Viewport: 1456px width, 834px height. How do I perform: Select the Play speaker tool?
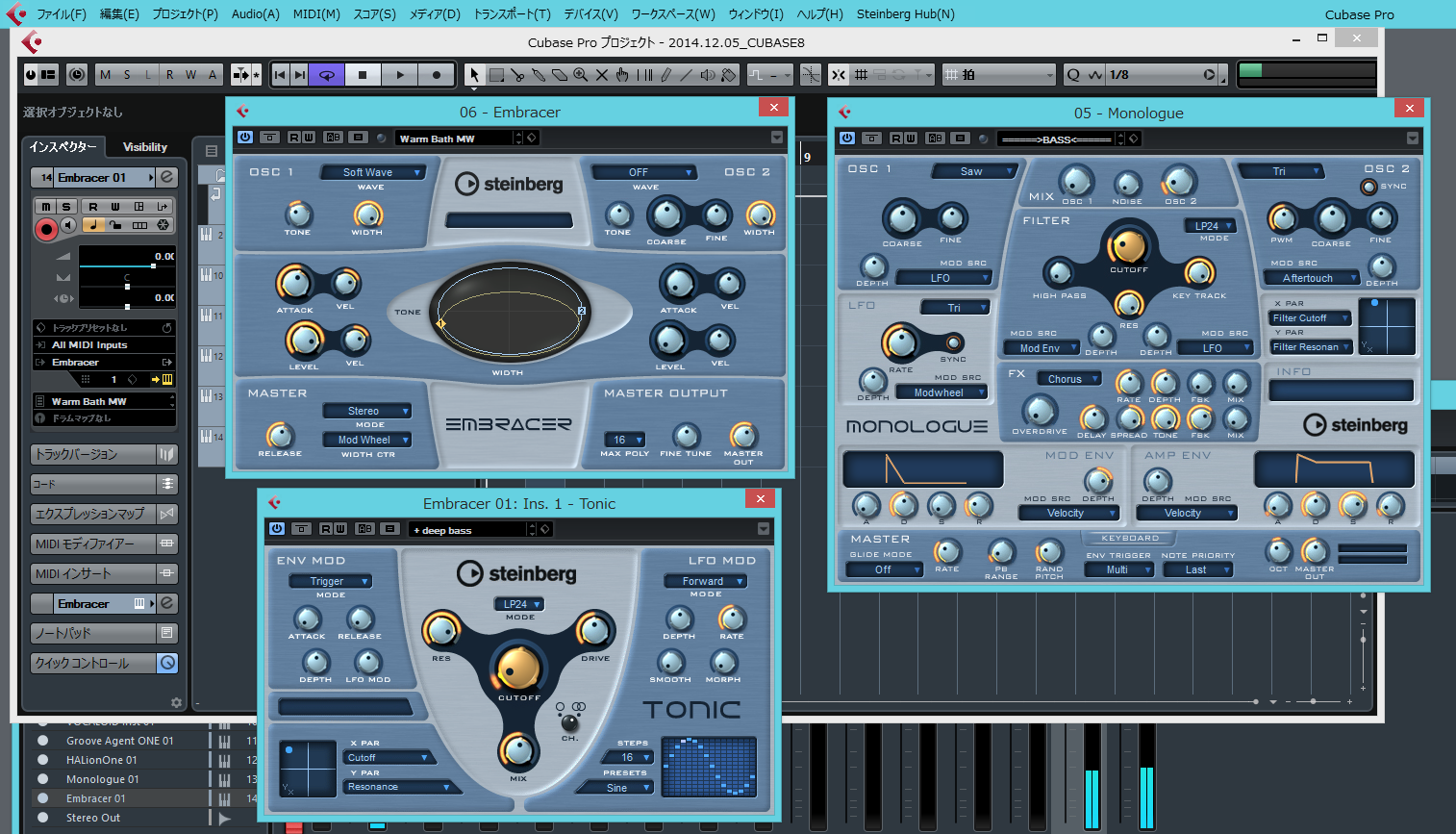point(708,74)
